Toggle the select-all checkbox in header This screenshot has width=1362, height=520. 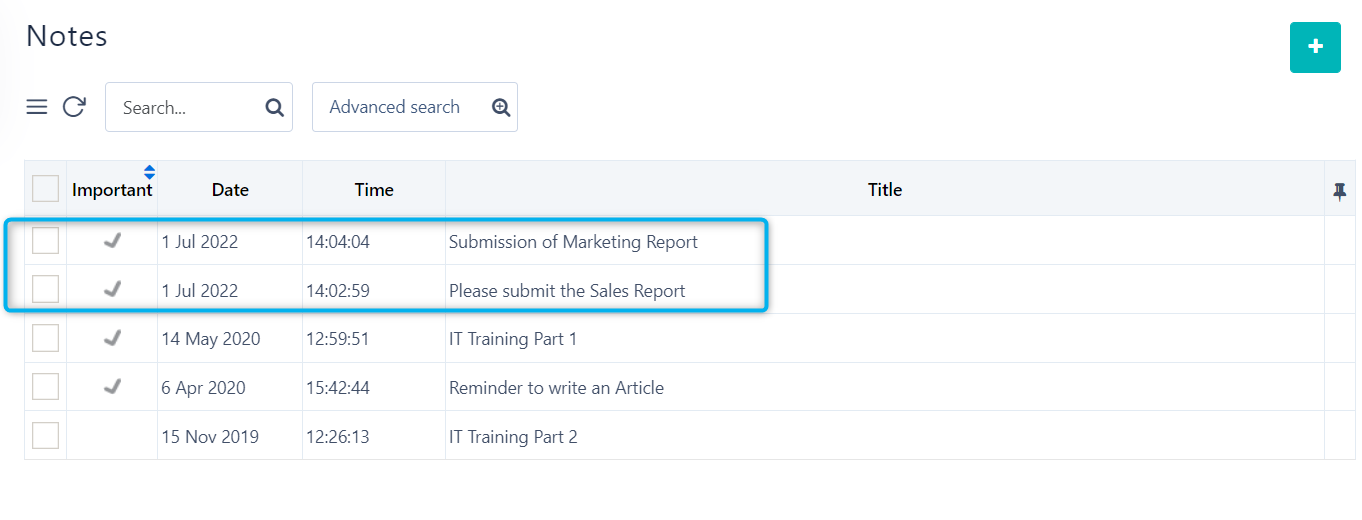(x=45, y=189)
